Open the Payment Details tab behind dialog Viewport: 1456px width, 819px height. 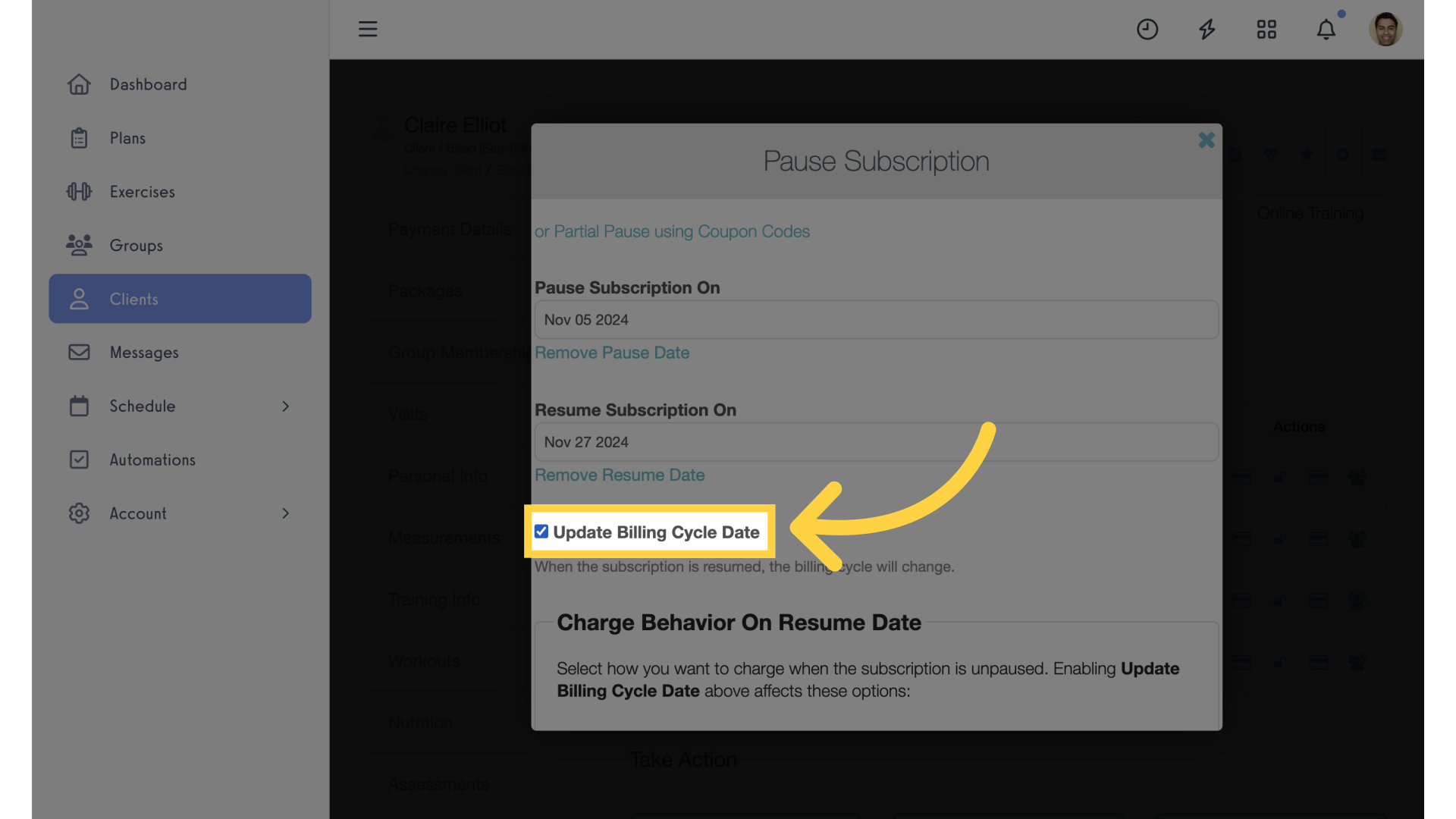point(450,229)
